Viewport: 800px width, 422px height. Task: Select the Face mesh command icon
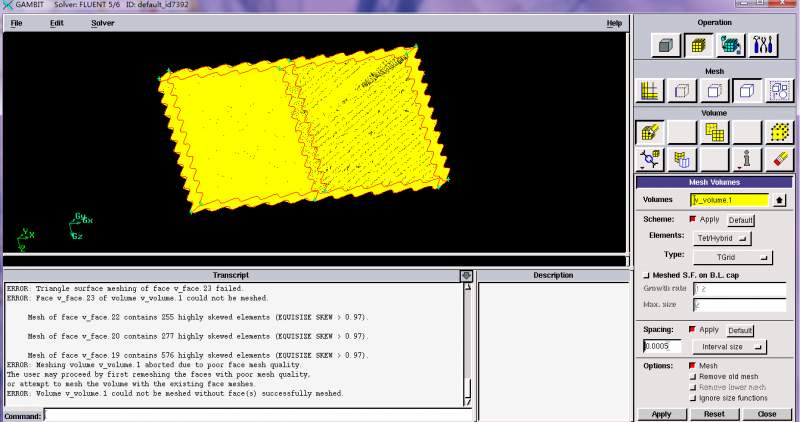tap(715, 91)
